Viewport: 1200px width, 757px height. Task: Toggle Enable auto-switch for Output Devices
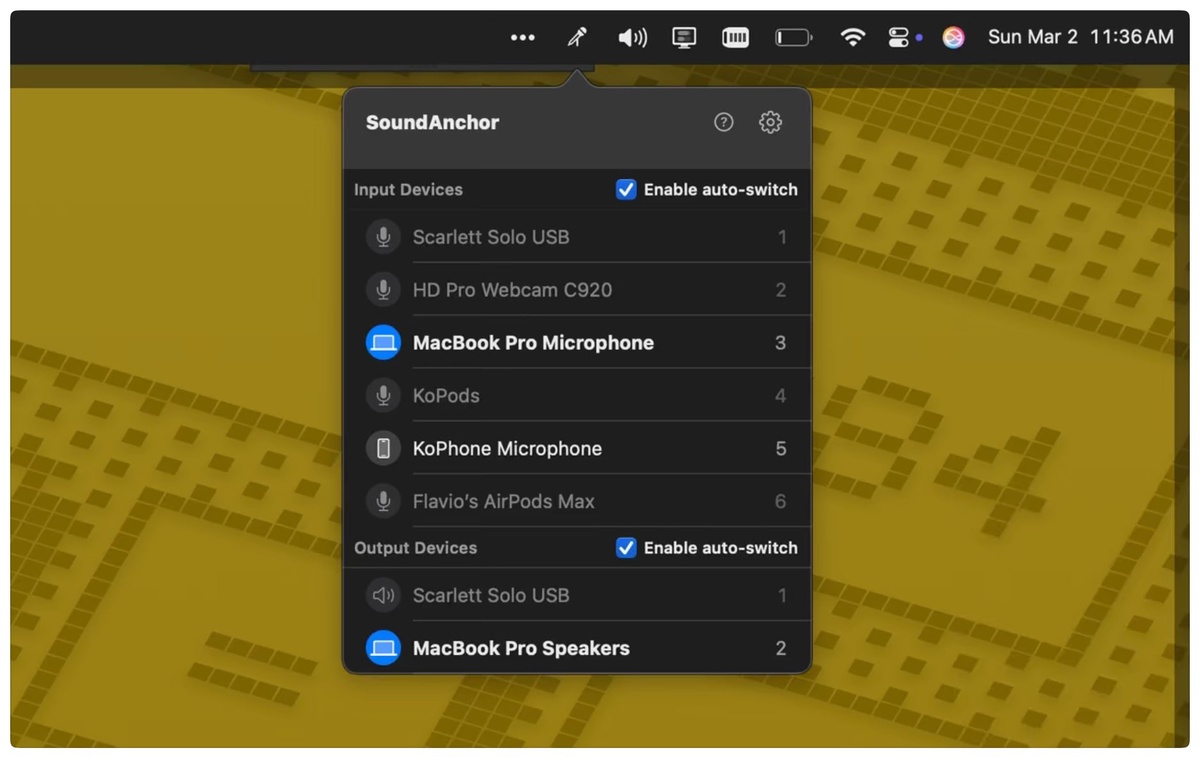(626, 548)
